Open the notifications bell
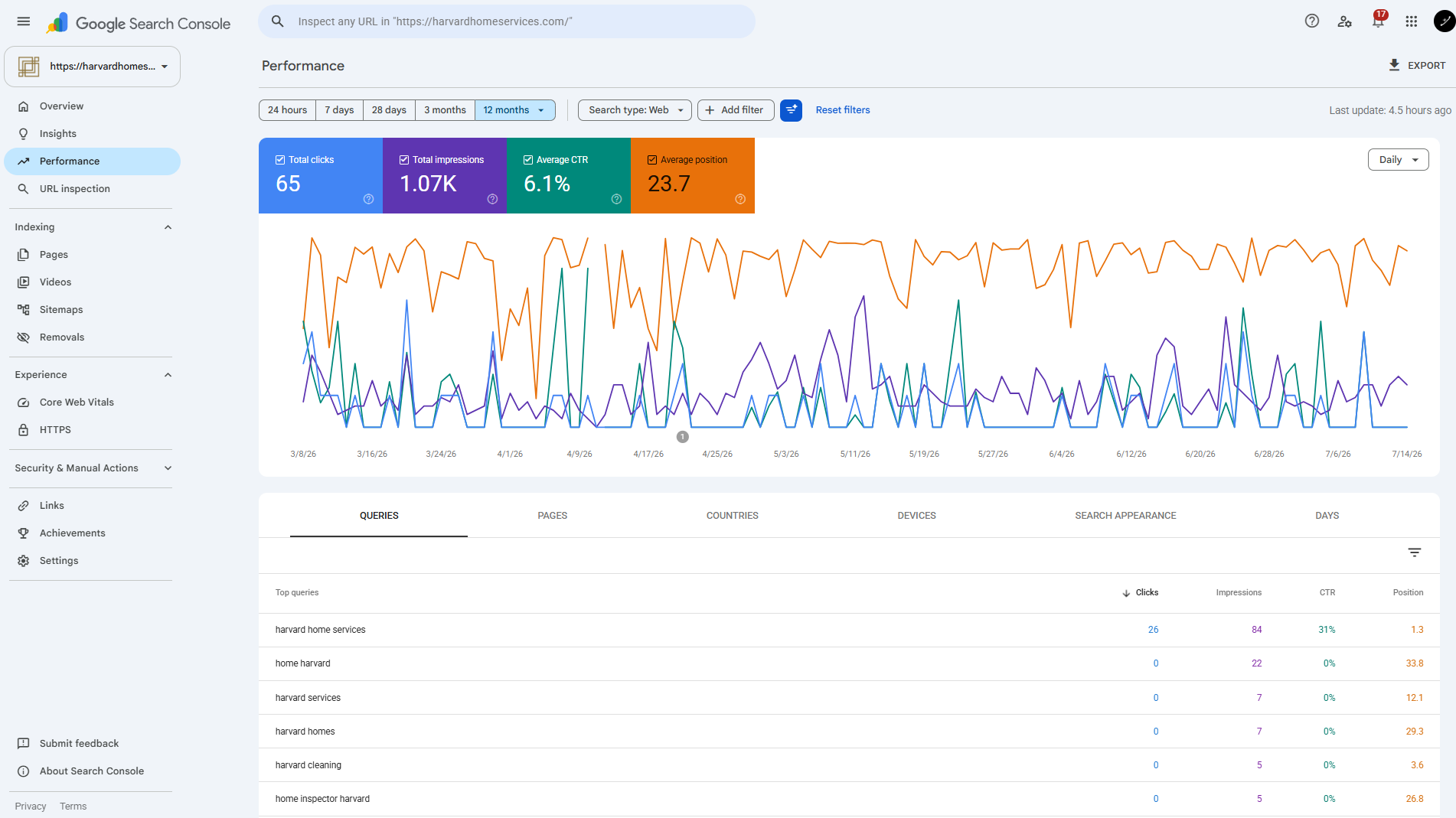Image resolution: width=1456 pixels, height=818 pixels. (x=1379, y=21)
